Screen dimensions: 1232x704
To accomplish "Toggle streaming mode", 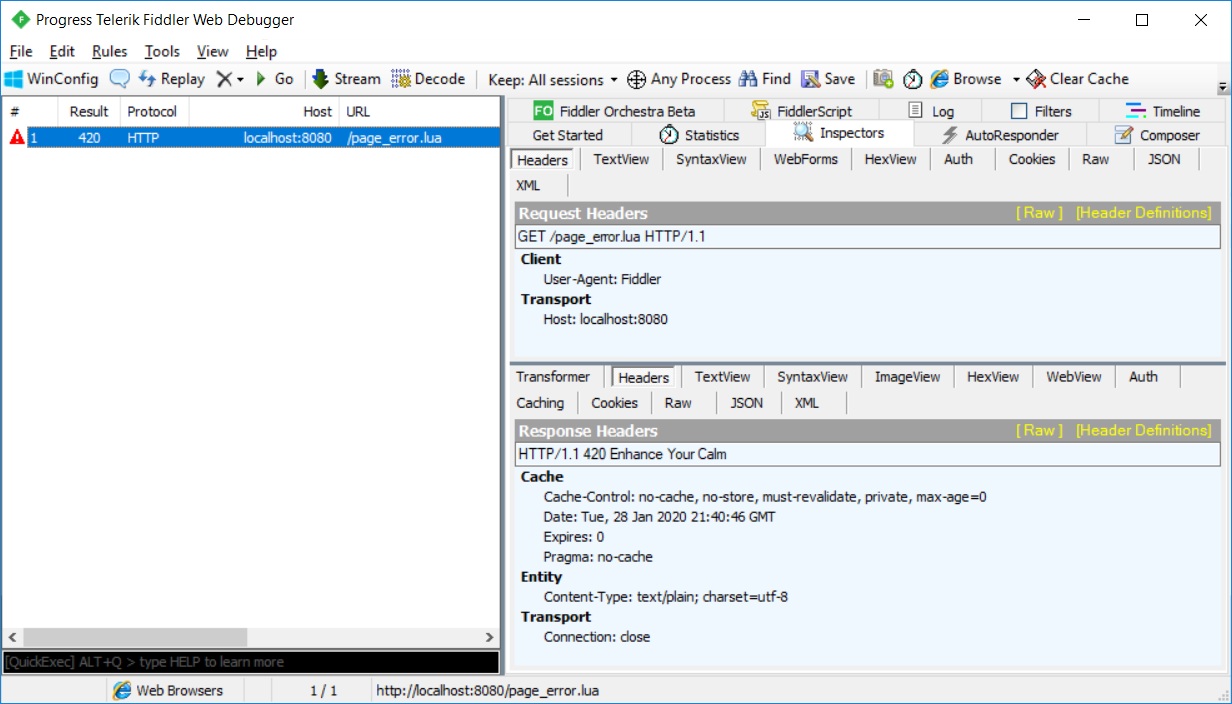I will [345, 78].
